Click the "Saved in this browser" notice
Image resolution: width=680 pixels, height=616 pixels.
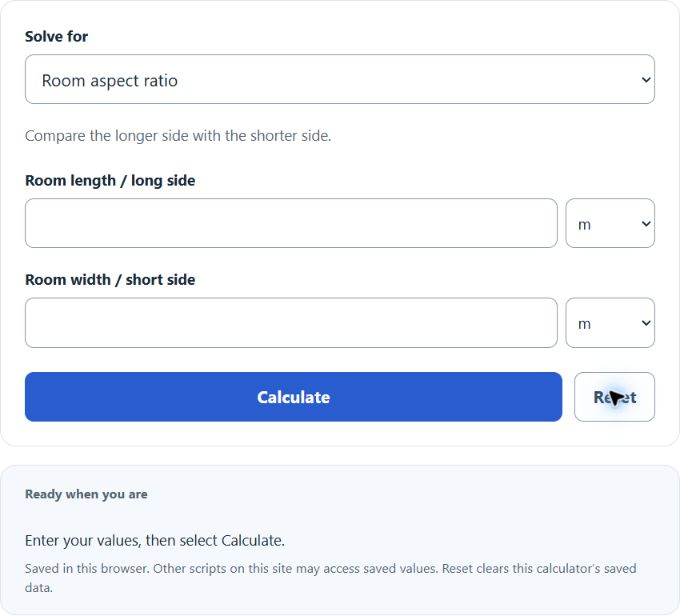click(330, 578)
